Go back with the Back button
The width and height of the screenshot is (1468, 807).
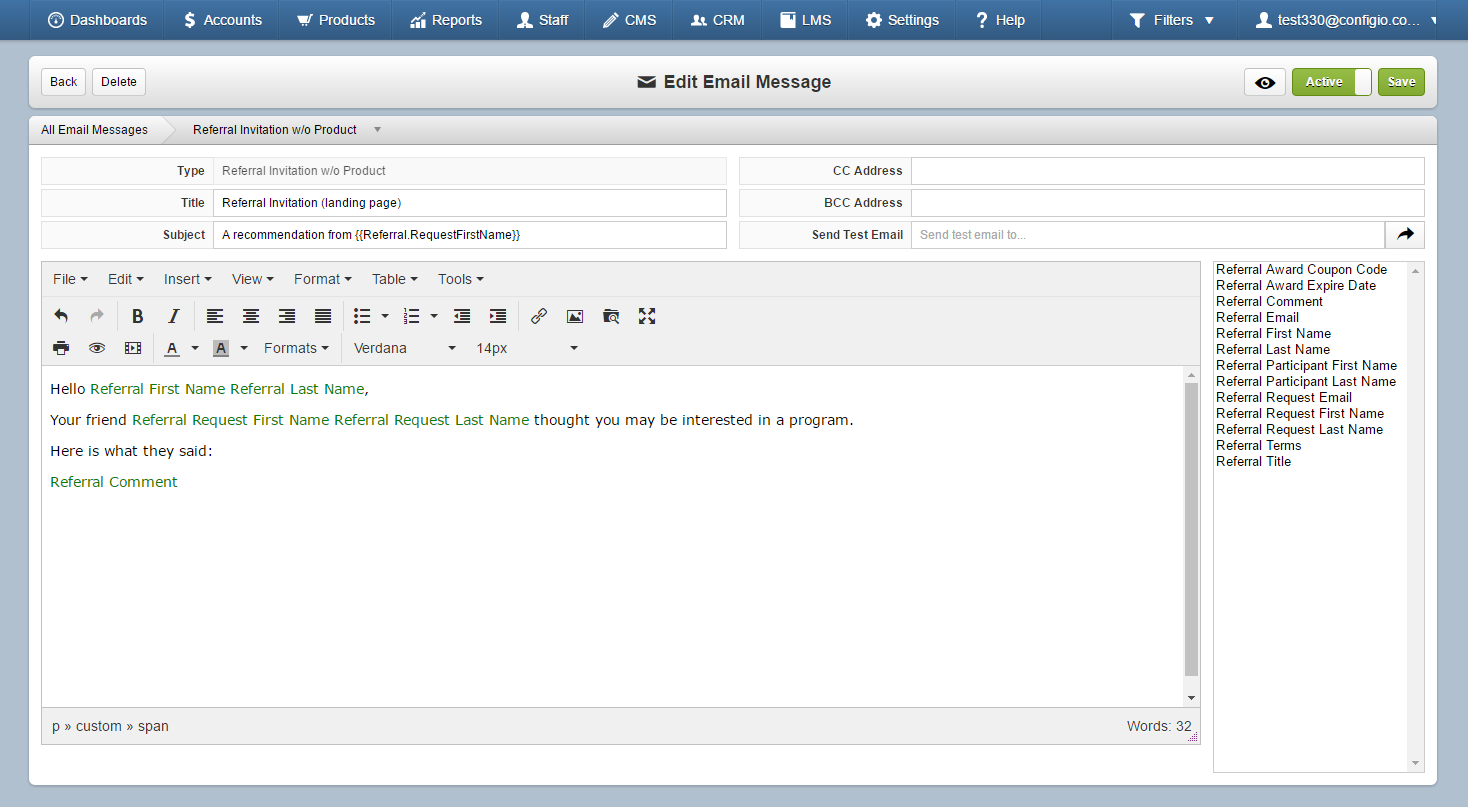[x=64, y=82]
